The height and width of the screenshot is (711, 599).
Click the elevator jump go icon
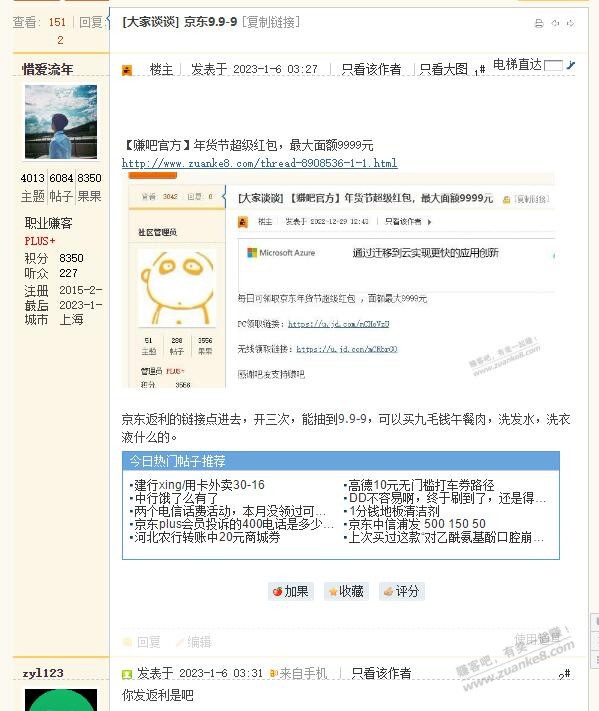pos(570,65)
